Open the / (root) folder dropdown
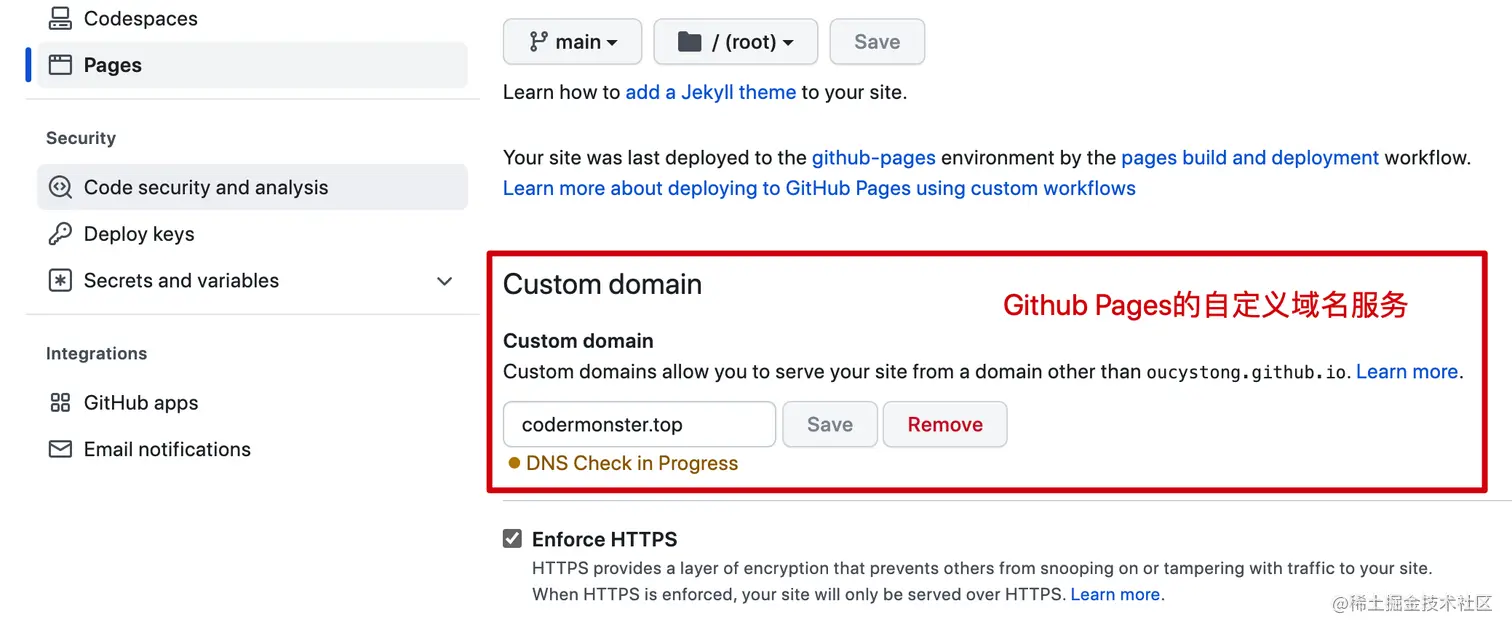 [735, 42]
